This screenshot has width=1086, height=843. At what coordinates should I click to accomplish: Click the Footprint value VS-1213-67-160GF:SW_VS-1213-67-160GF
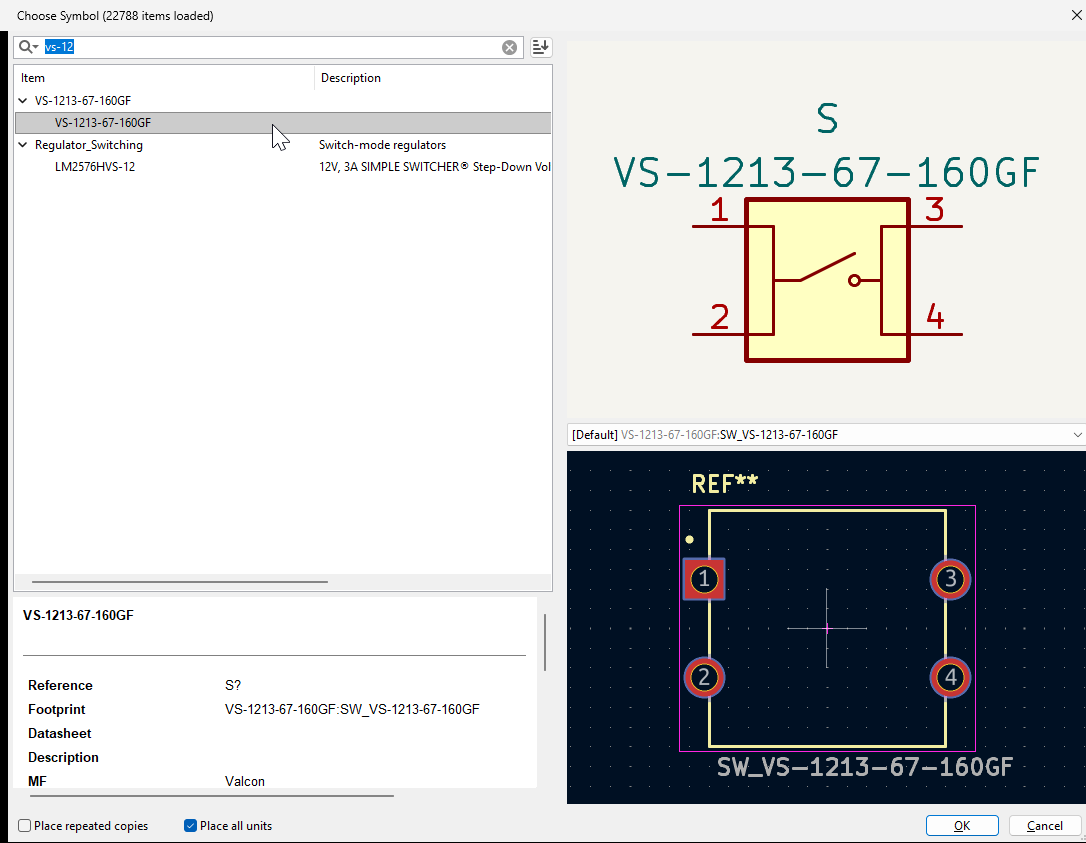(352, 709)
